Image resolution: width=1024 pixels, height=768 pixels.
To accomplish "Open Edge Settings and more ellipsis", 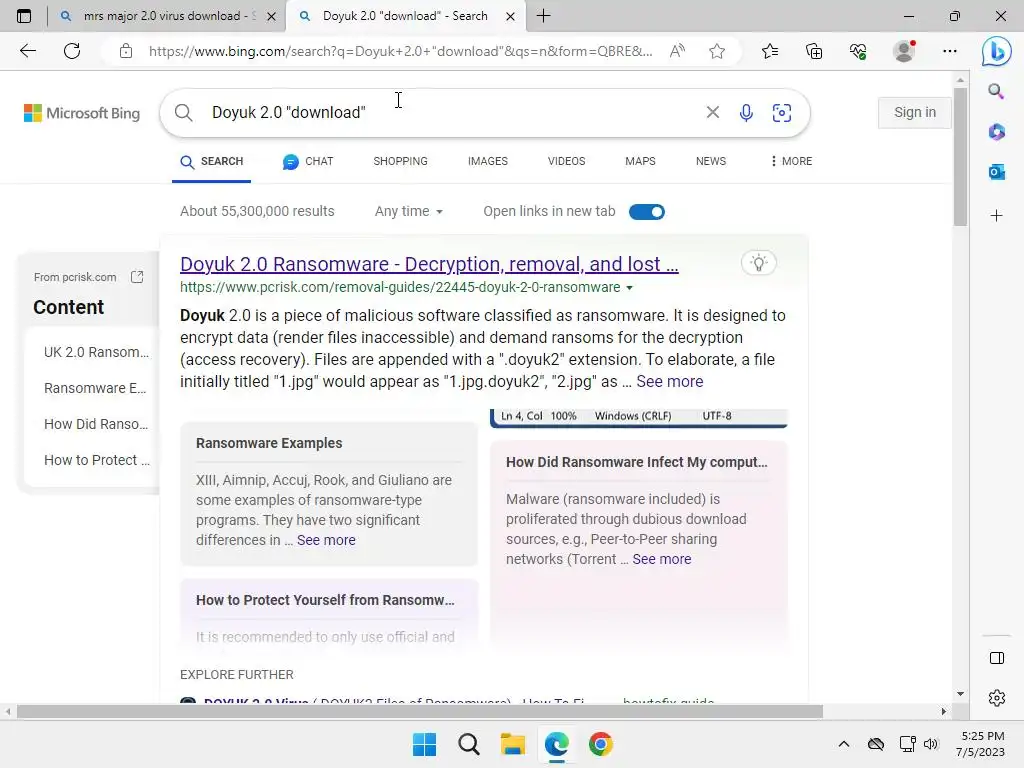I will tap(950, 51).
